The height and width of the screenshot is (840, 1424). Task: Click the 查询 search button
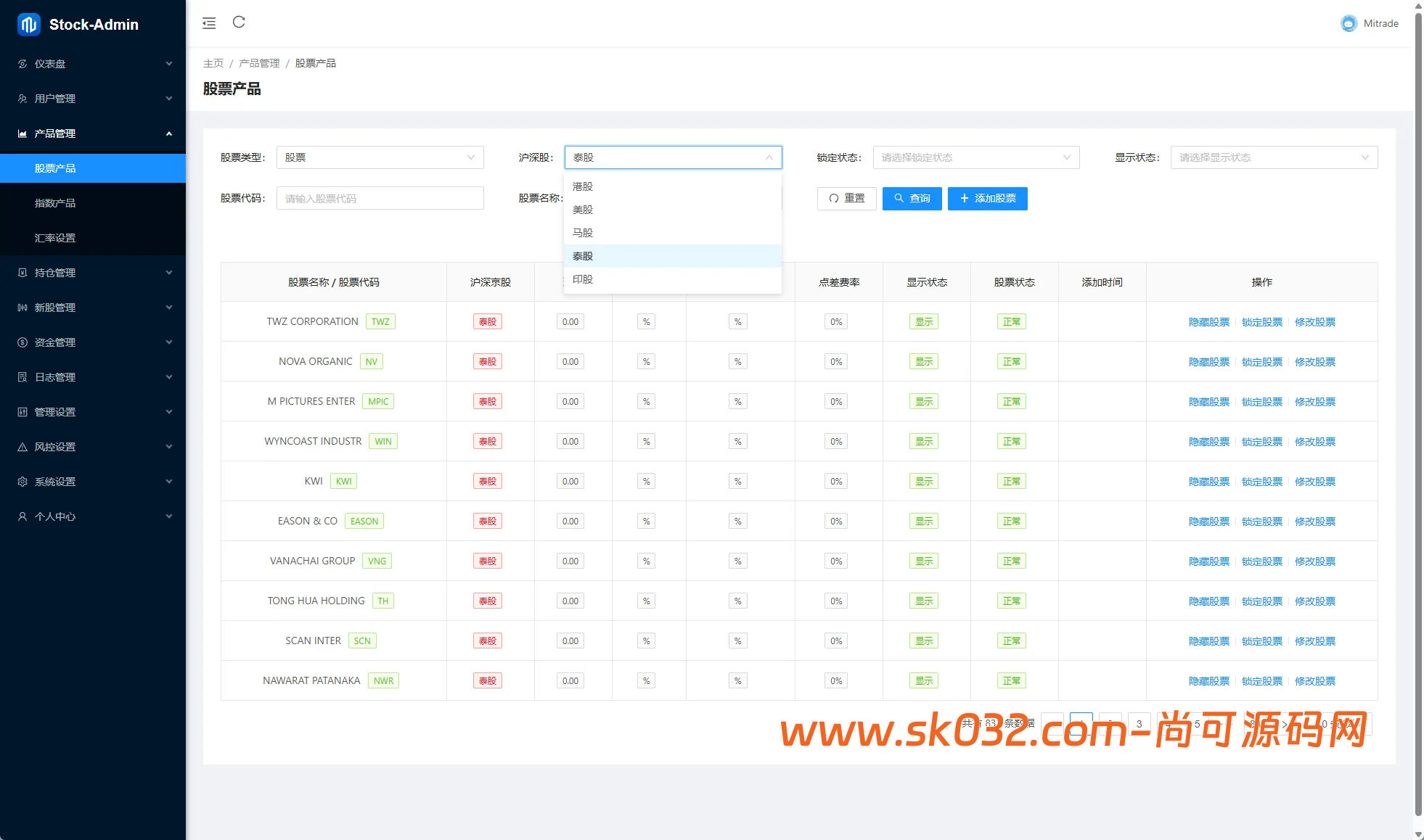[912, 199]
